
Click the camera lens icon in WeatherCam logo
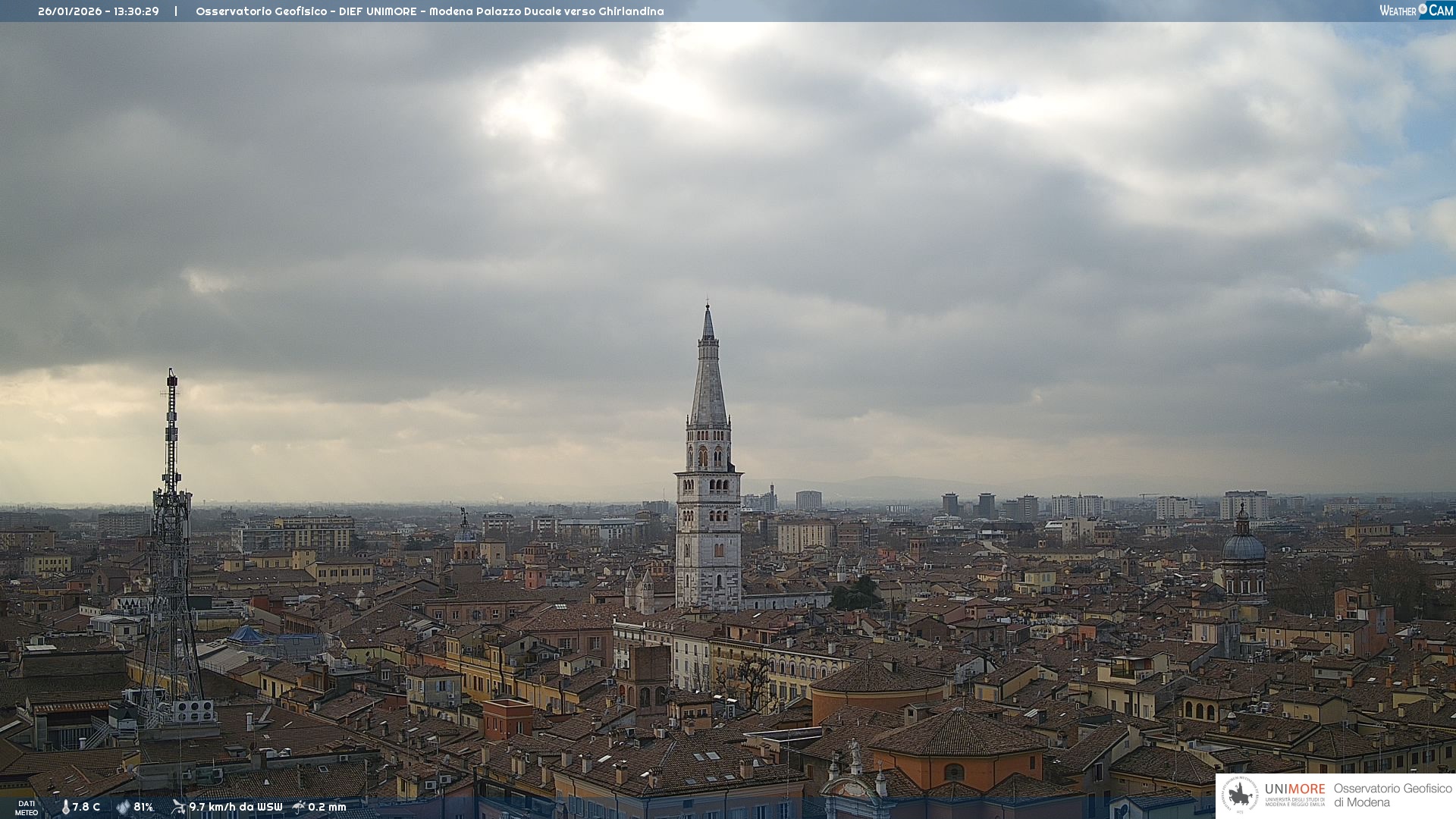click(x=1423, y=9)
